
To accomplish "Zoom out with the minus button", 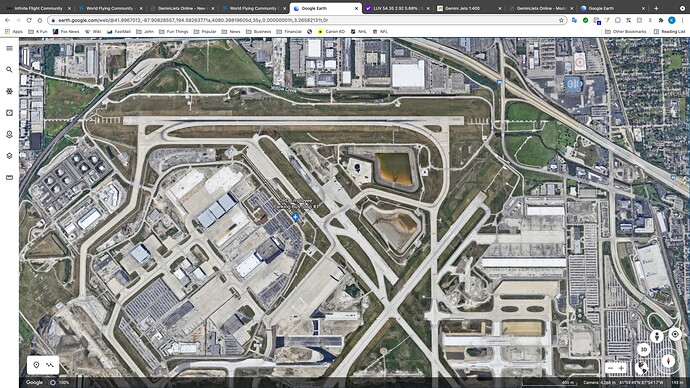I will (610, 368).
